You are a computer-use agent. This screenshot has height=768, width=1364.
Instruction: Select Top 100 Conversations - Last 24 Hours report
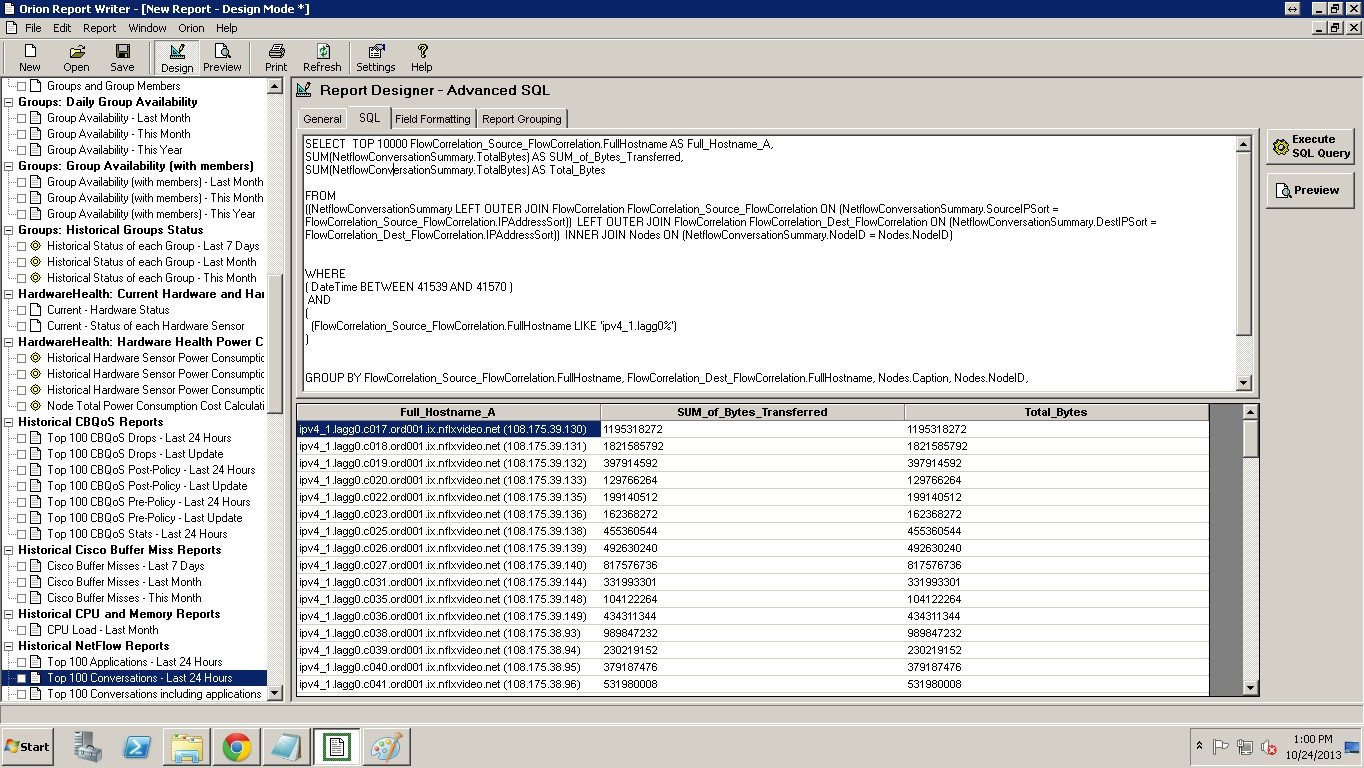139,678
